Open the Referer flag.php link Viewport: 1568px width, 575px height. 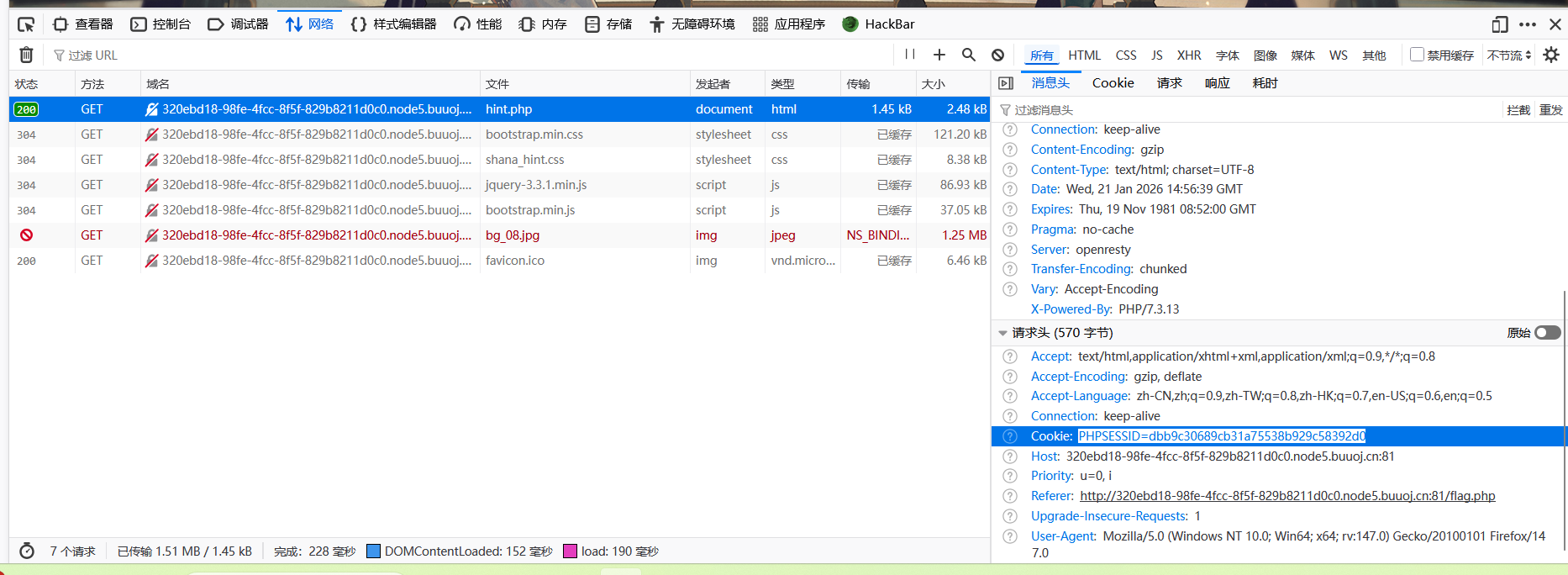[1287, 496]
